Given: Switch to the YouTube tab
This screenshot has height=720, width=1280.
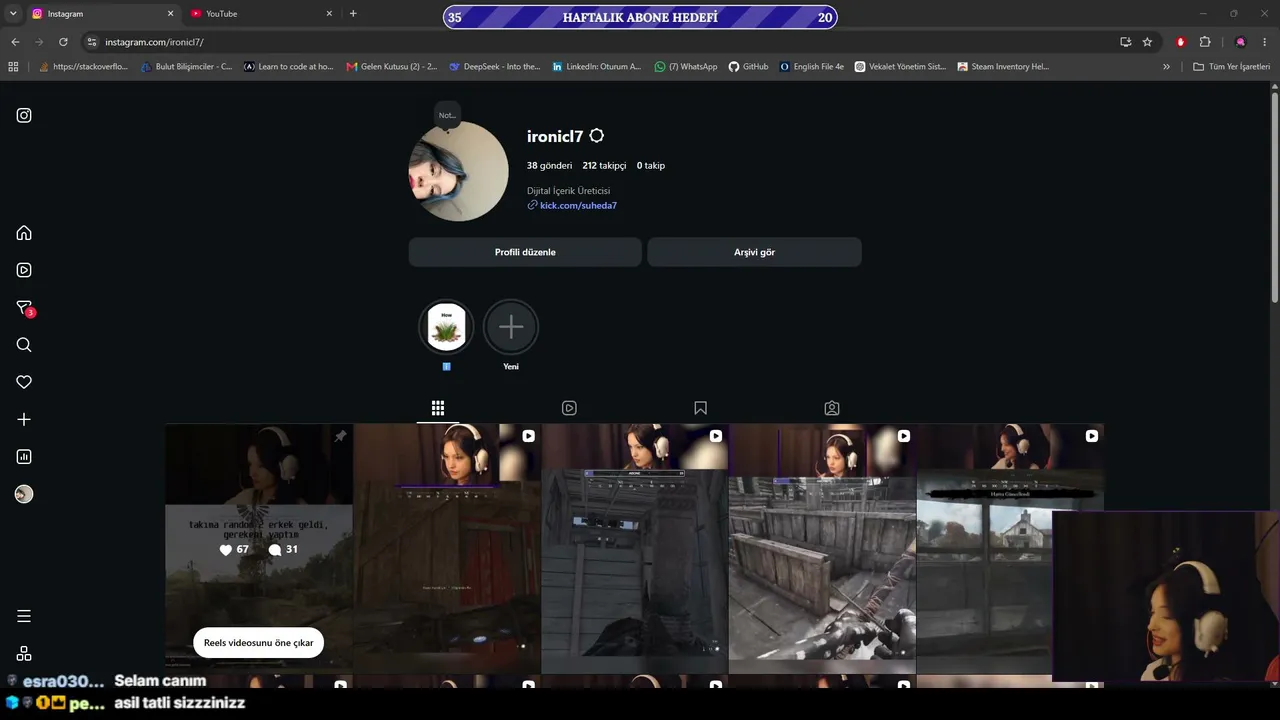Looking at the screenshot, I should coord(260,14).
